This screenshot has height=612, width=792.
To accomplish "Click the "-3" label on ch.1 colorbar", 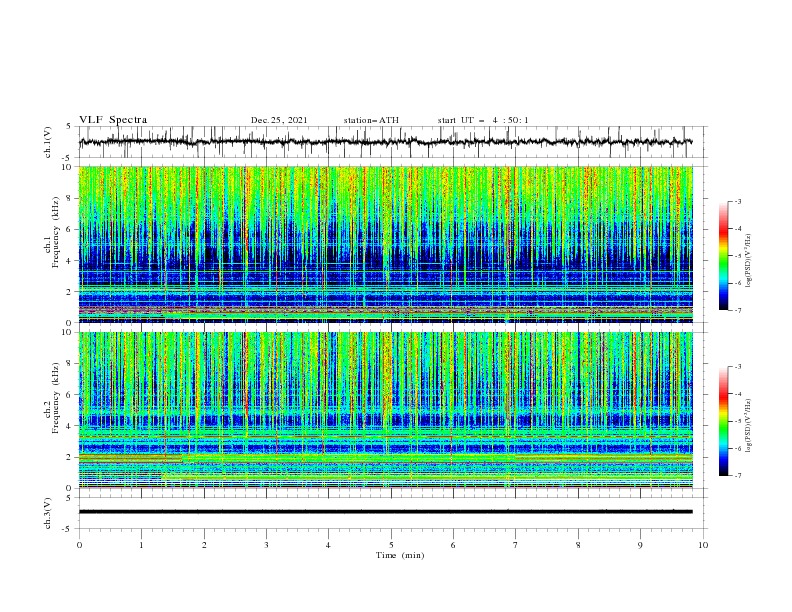I will pos(737,201).
